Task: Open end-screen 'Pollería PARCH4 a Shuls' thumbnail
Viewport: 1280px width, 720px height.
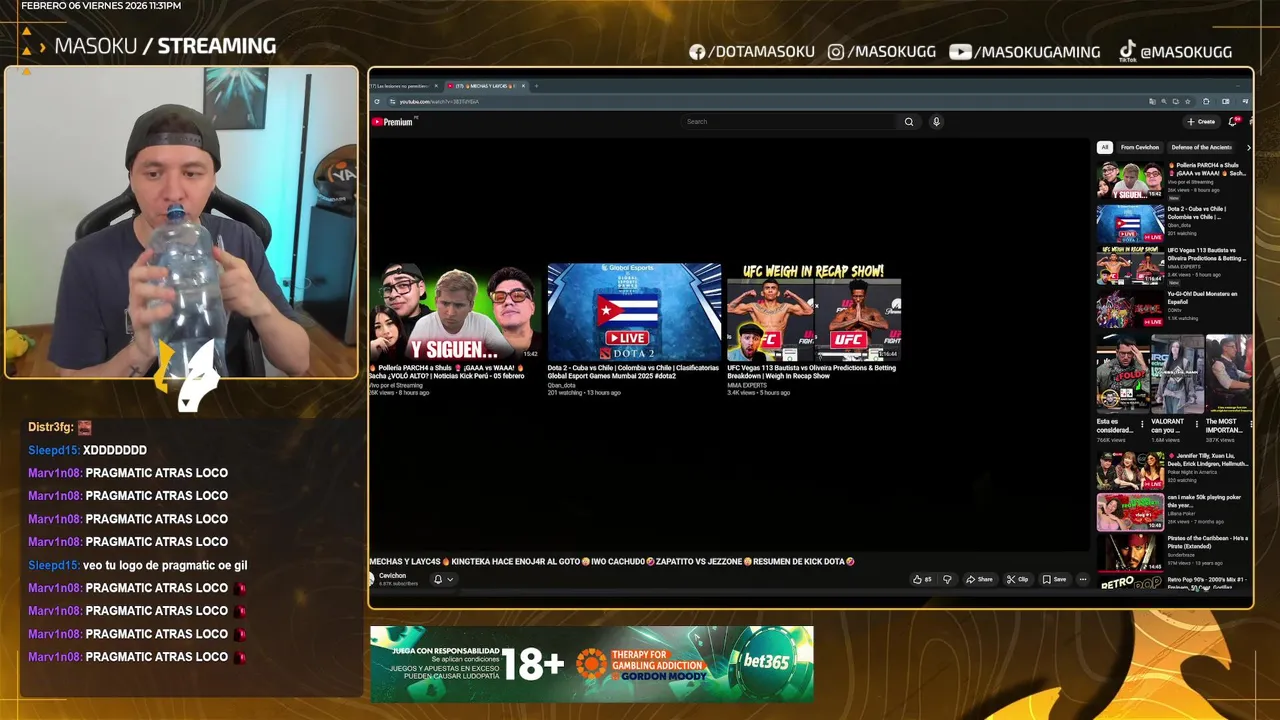Action: [455, 312]
